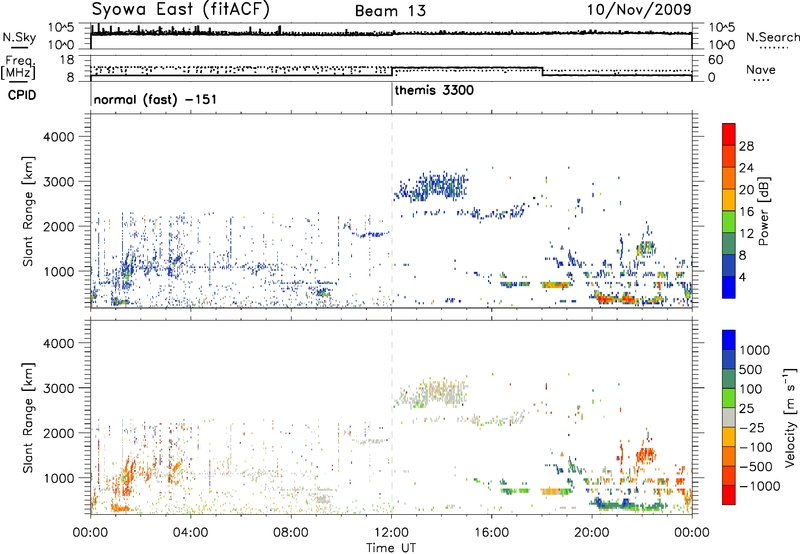Click the 'Syowa East (fitACF)' title

coord(180,9)
